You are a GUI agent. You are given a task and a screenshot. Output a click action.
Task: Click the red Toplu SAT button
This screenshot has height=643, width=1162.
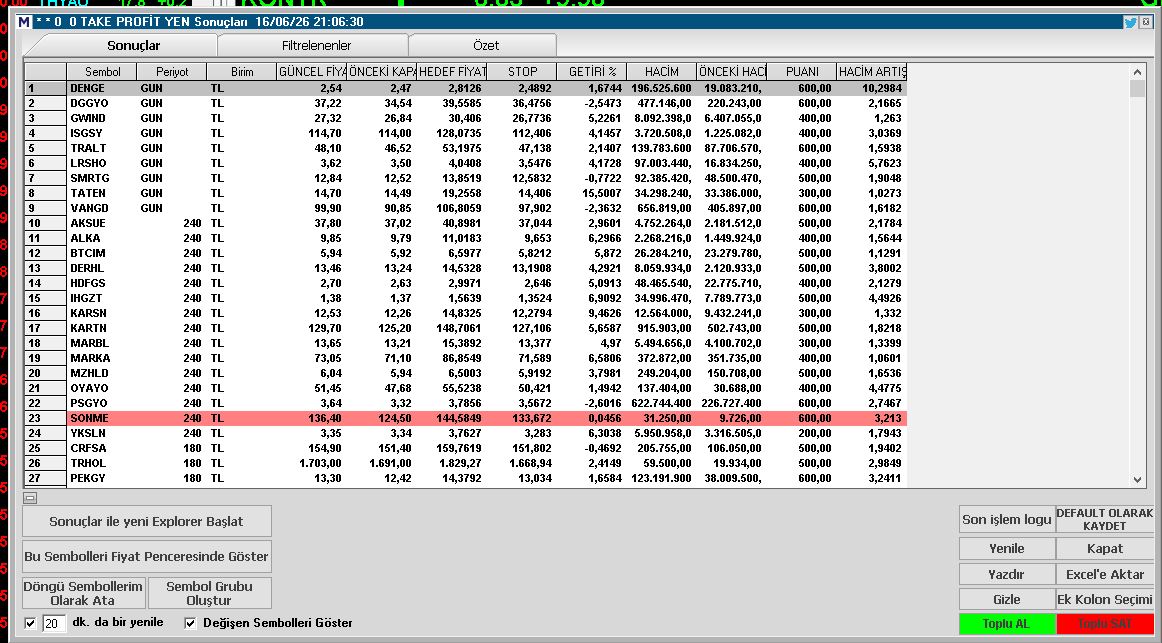click(1105, 624)
